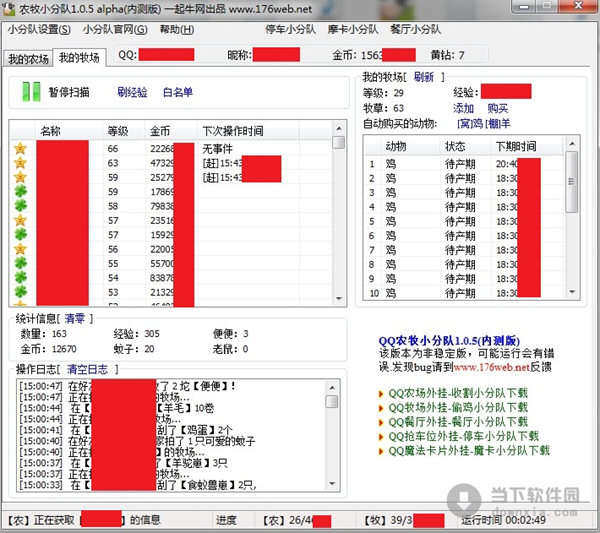Click the app icon in the title bar
This screenshot has width=600, height=533.
pos(10,9)
